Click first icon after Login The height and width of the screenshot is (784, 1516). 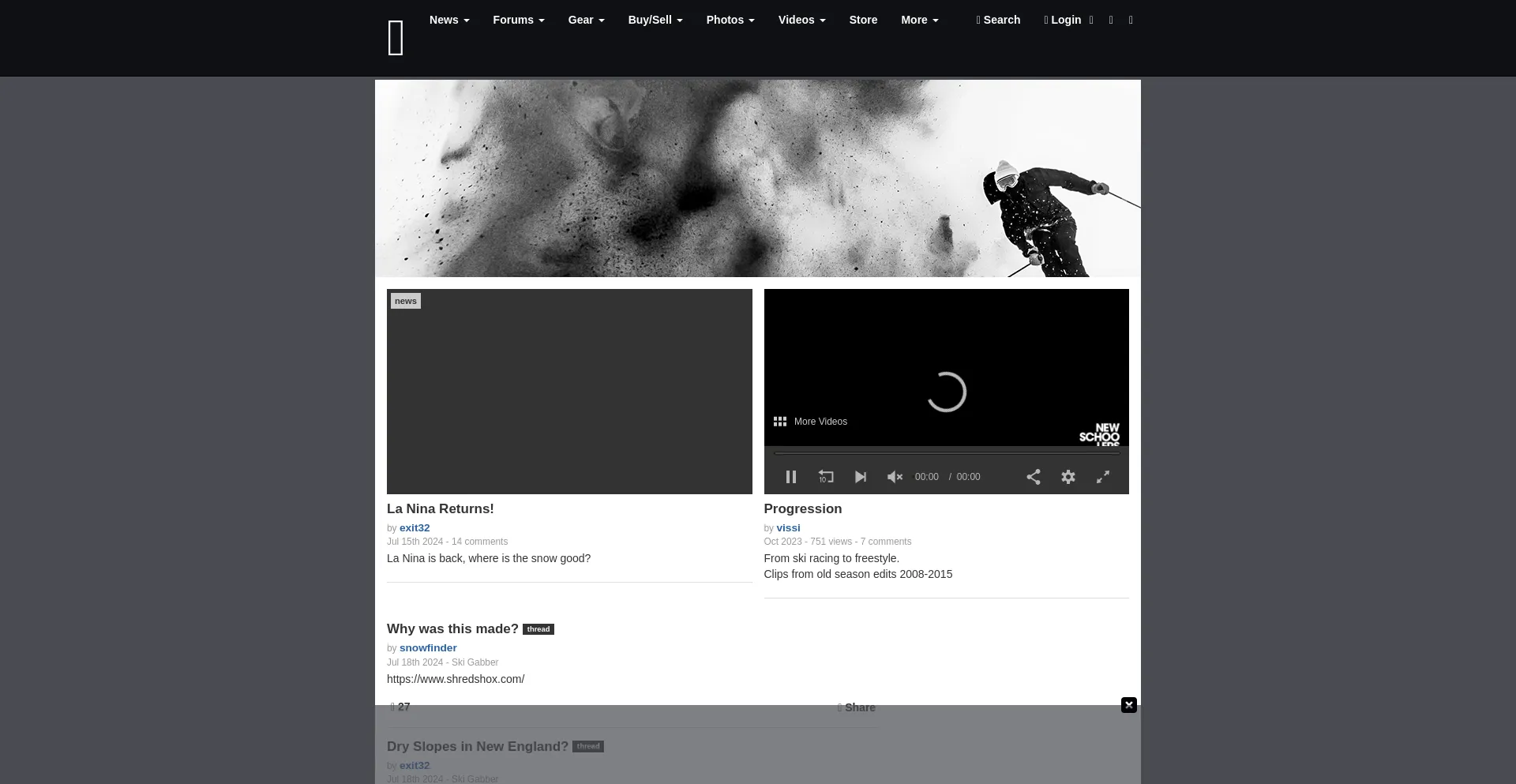1091,20
